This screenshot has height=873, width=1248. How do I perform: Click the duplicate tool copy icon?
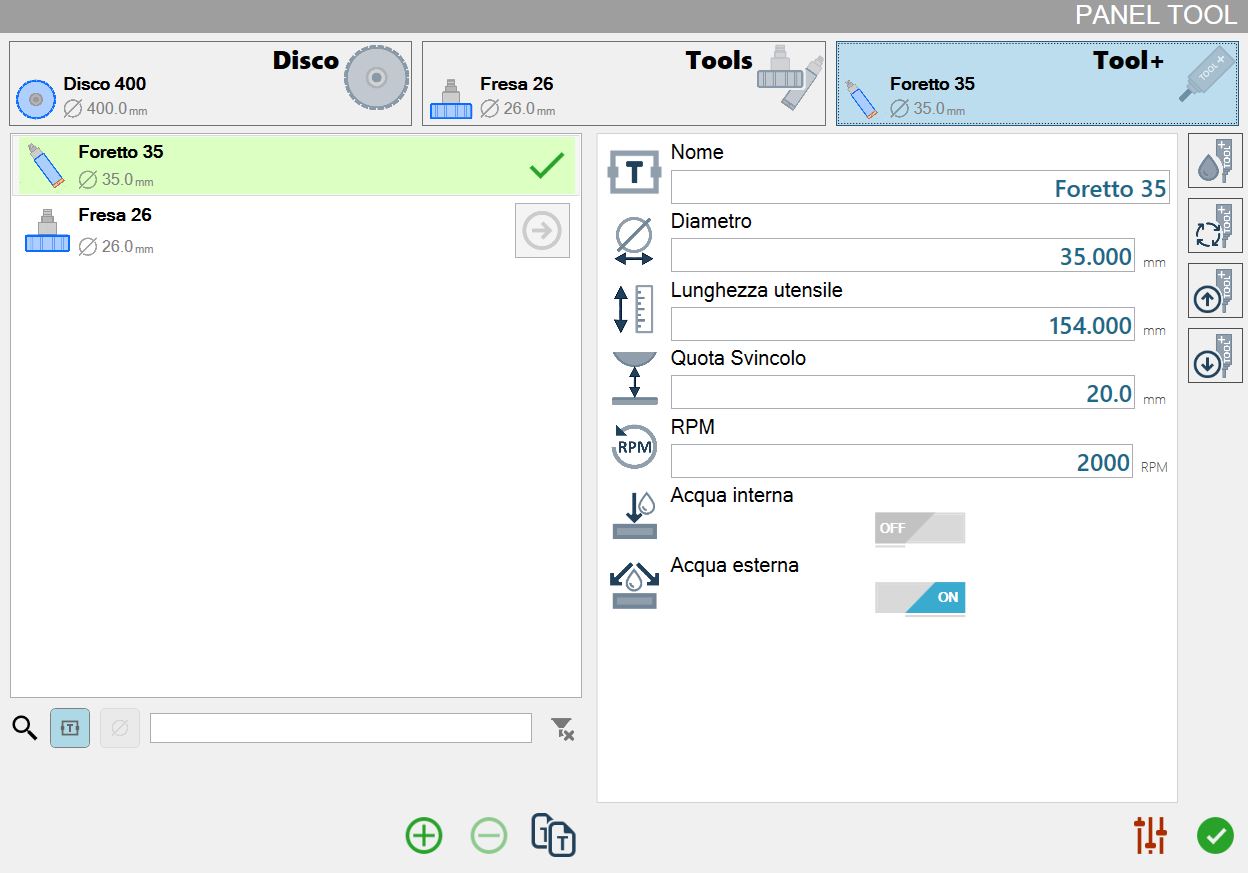pyautogui.click(x=553, y=835)
